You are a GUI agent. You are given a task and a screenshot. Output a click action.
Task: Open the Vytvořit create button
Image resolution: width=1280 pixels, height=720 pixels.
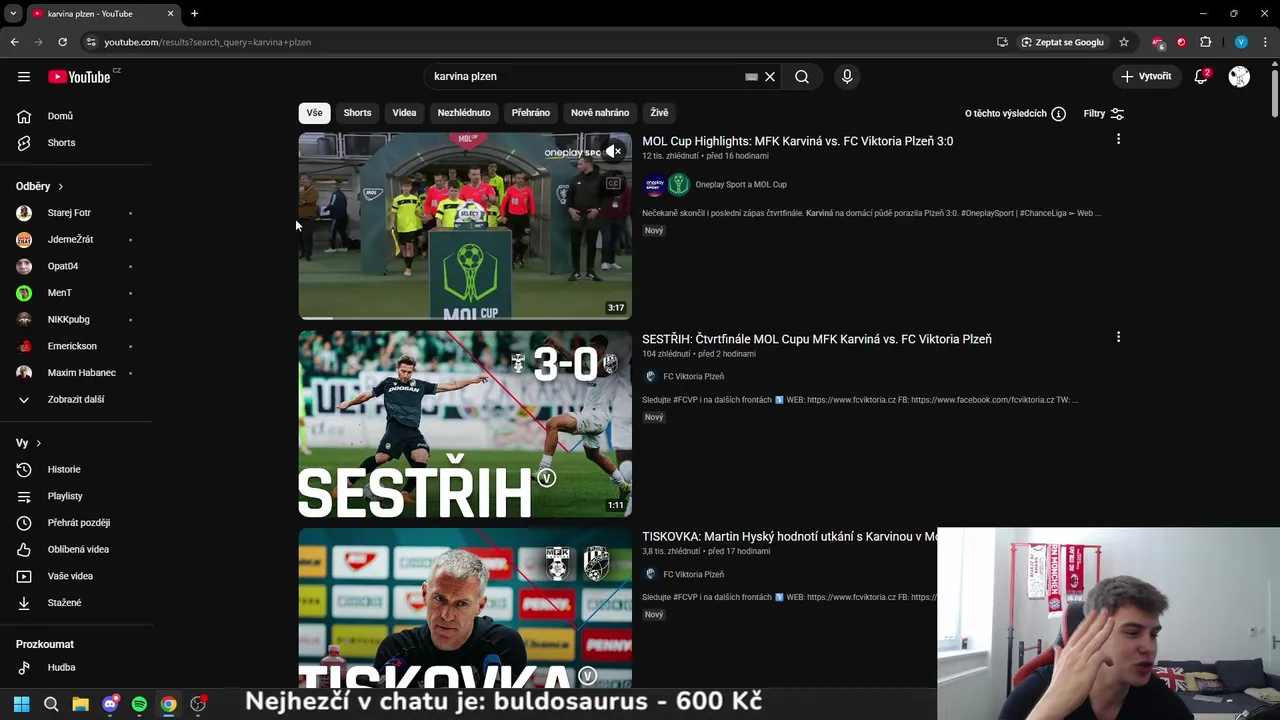[x=1146, y=76]
